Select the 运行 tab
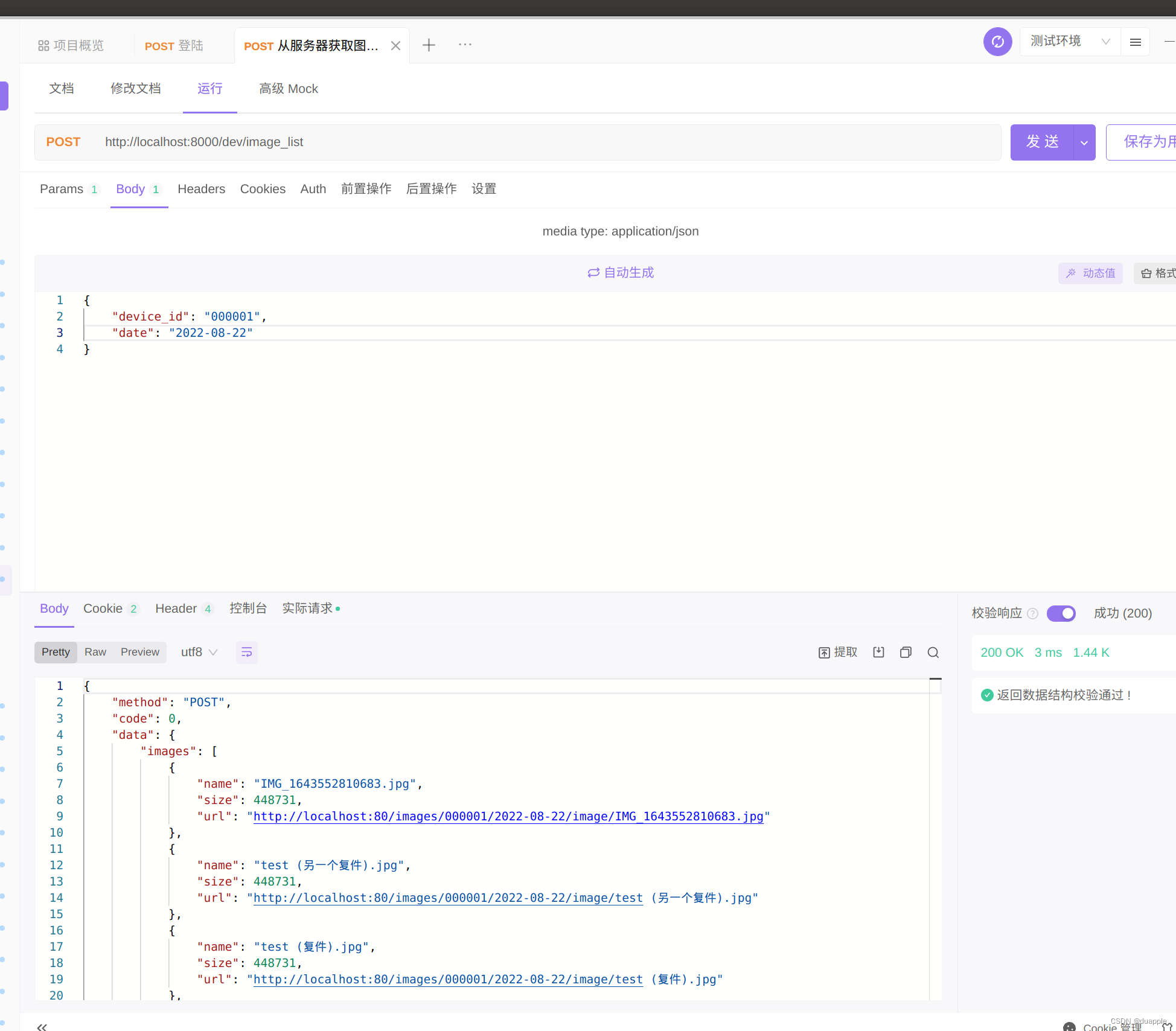Viewport: 1176px width, 1031px height. (210, 89)
